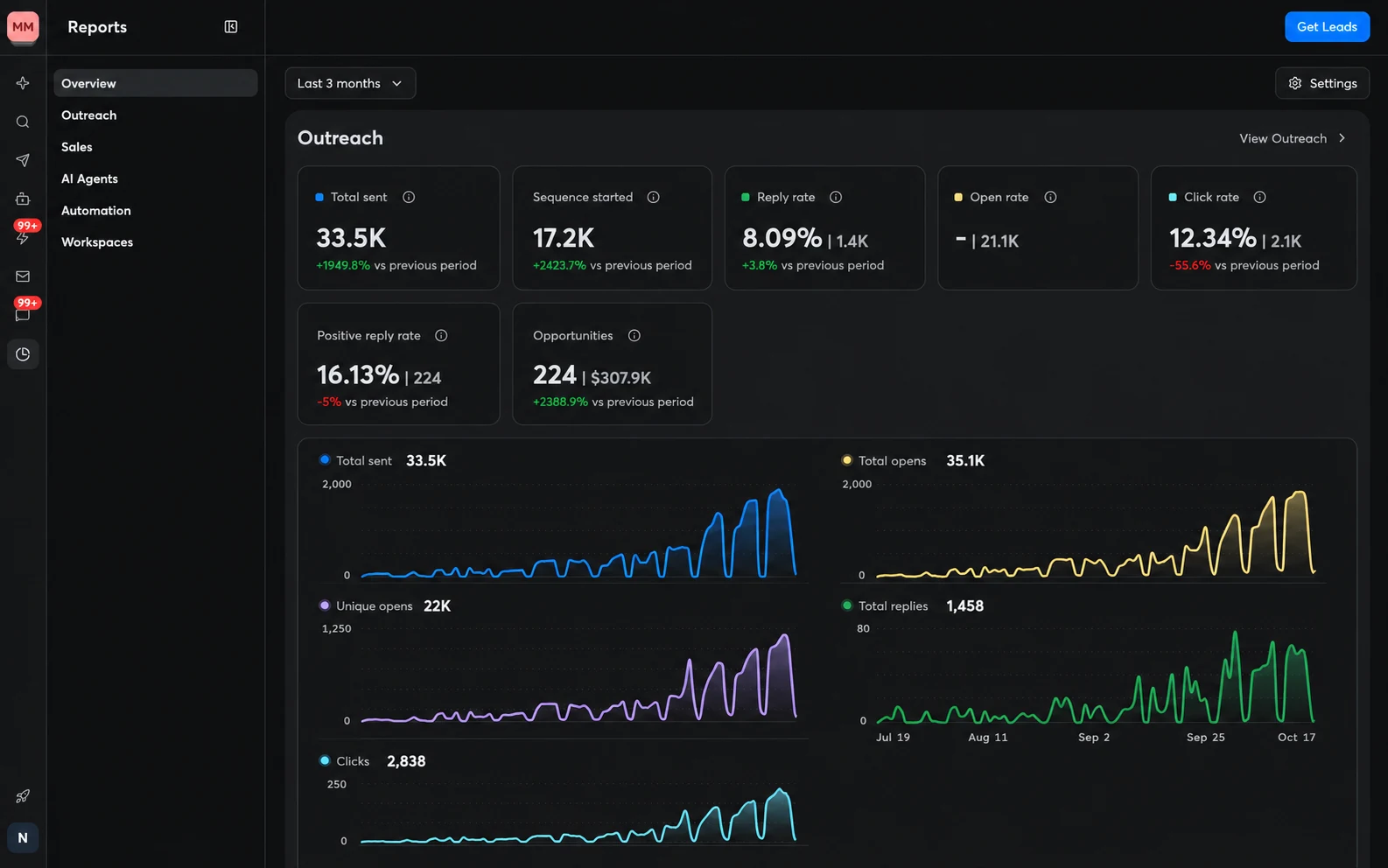The image size is (1388, 868).
Task: Click the 2,838 Clicks count
Action: [x=406, y=761]
